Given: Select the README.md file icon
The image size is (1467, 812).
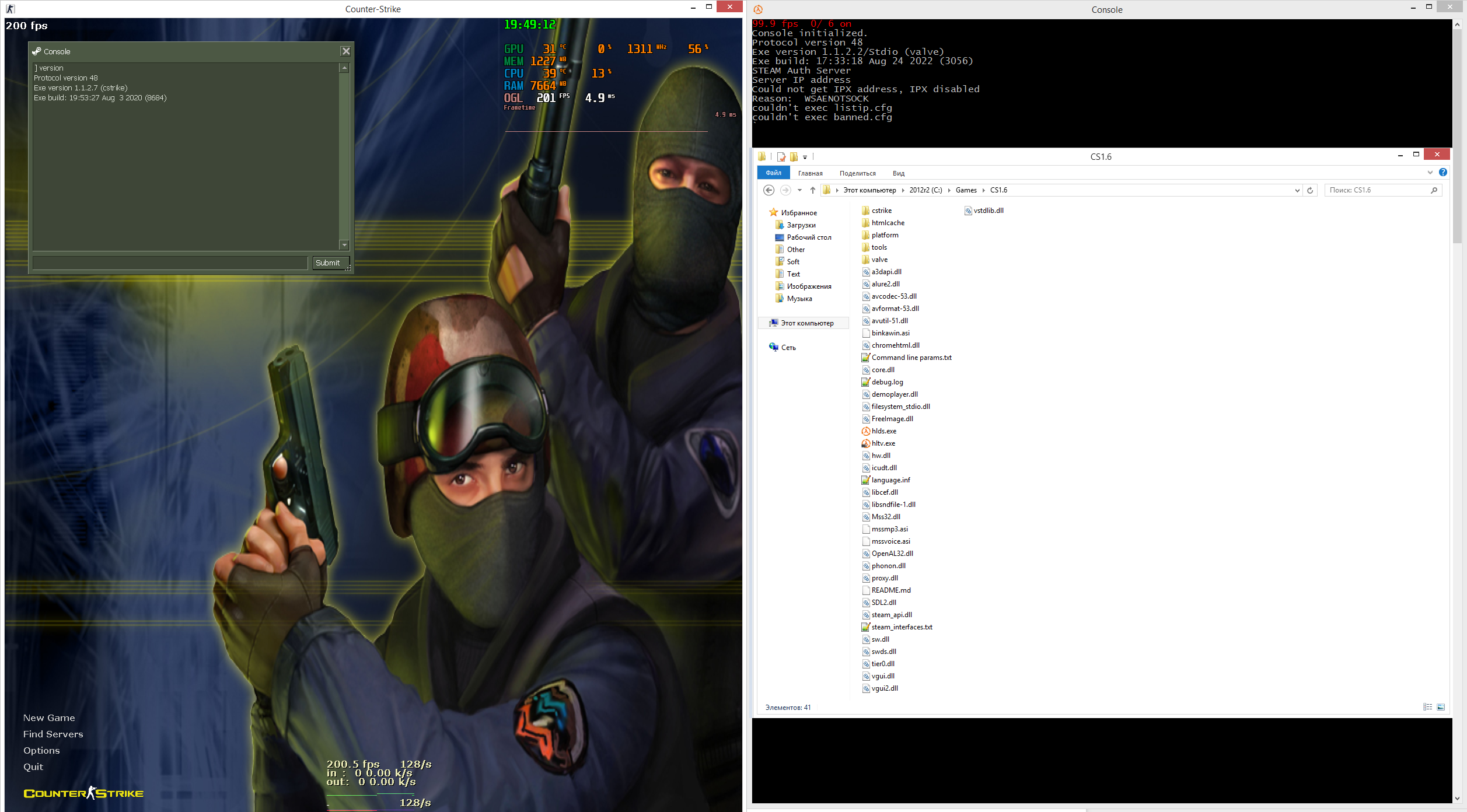Looking at the screenshot, I should (x=865, y=590).
